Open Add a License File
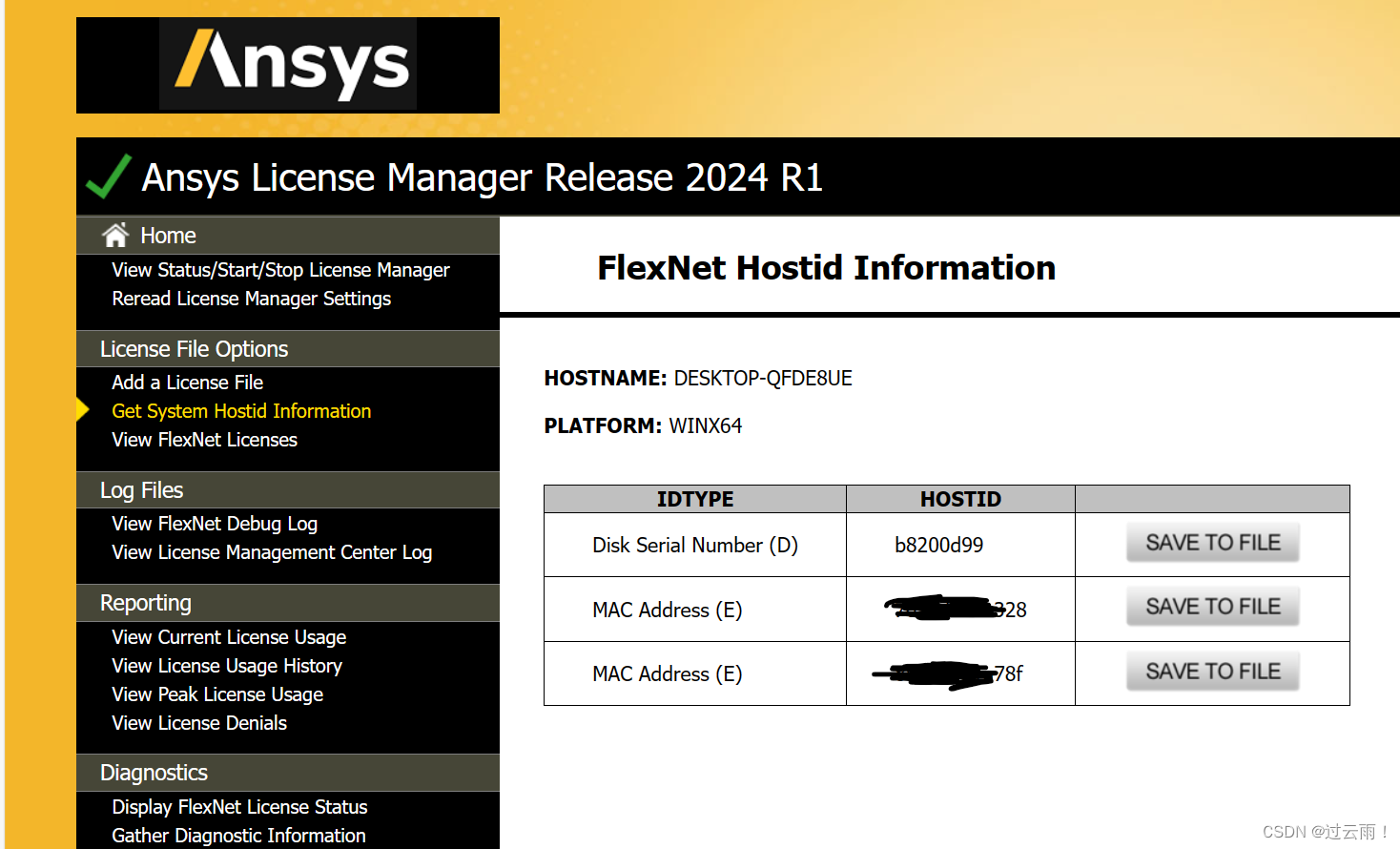Image resolution: width=1400 pixels, height=849 pixels. (188, 383)
